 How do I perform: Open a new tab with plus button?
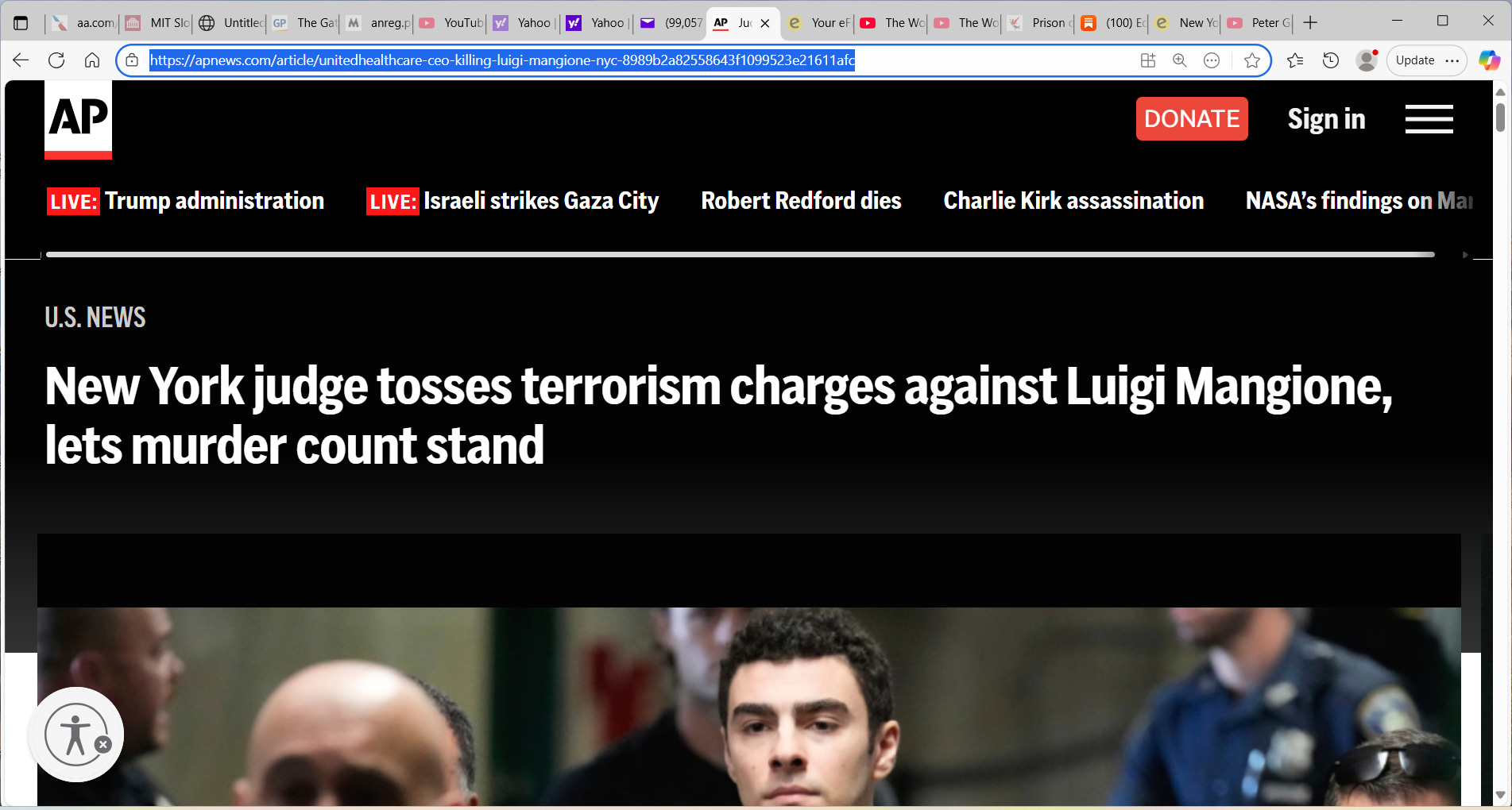click(x=1311, y=23)
